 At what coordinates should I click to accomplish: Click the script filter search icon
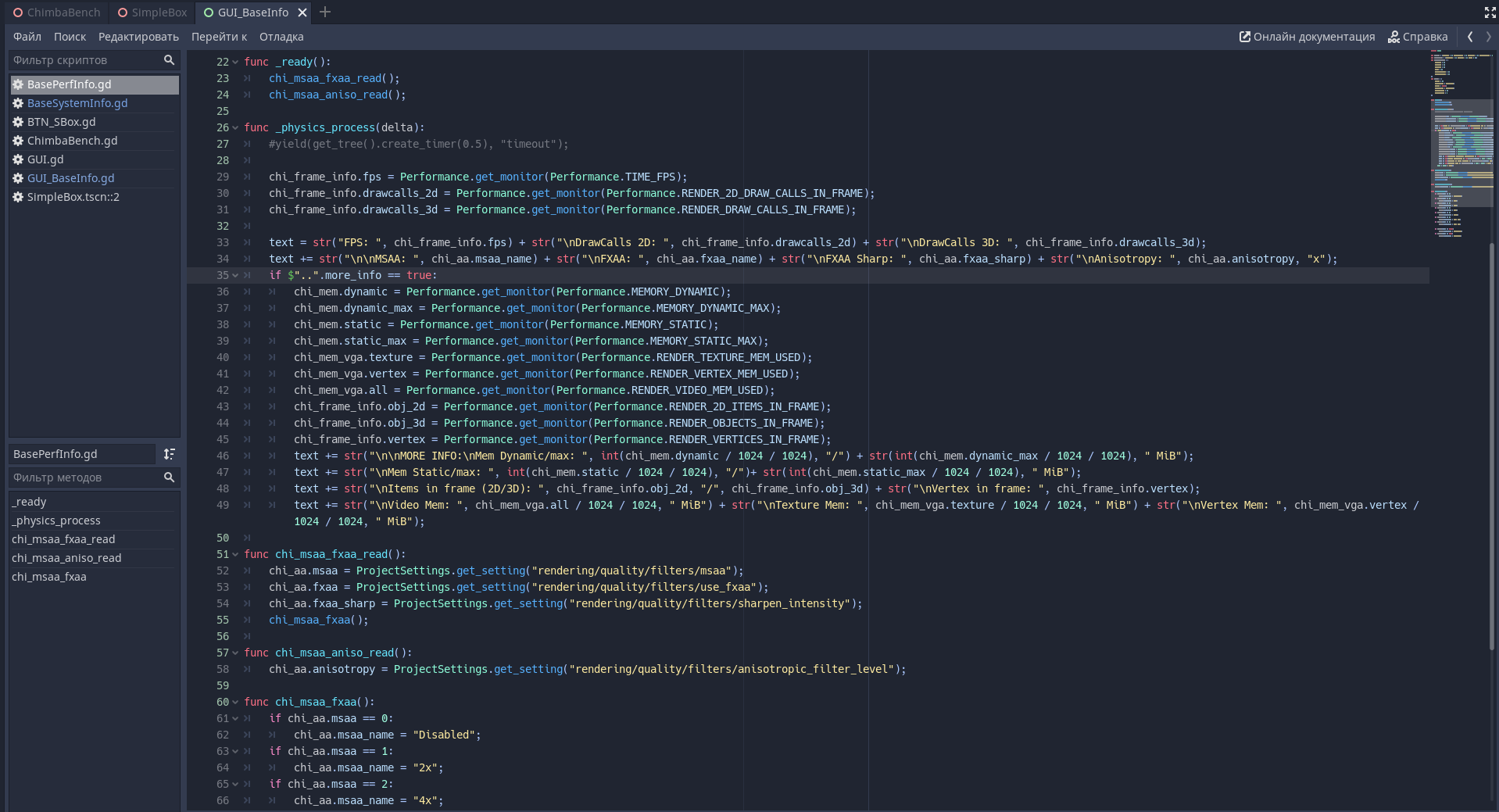click(169, 60)
